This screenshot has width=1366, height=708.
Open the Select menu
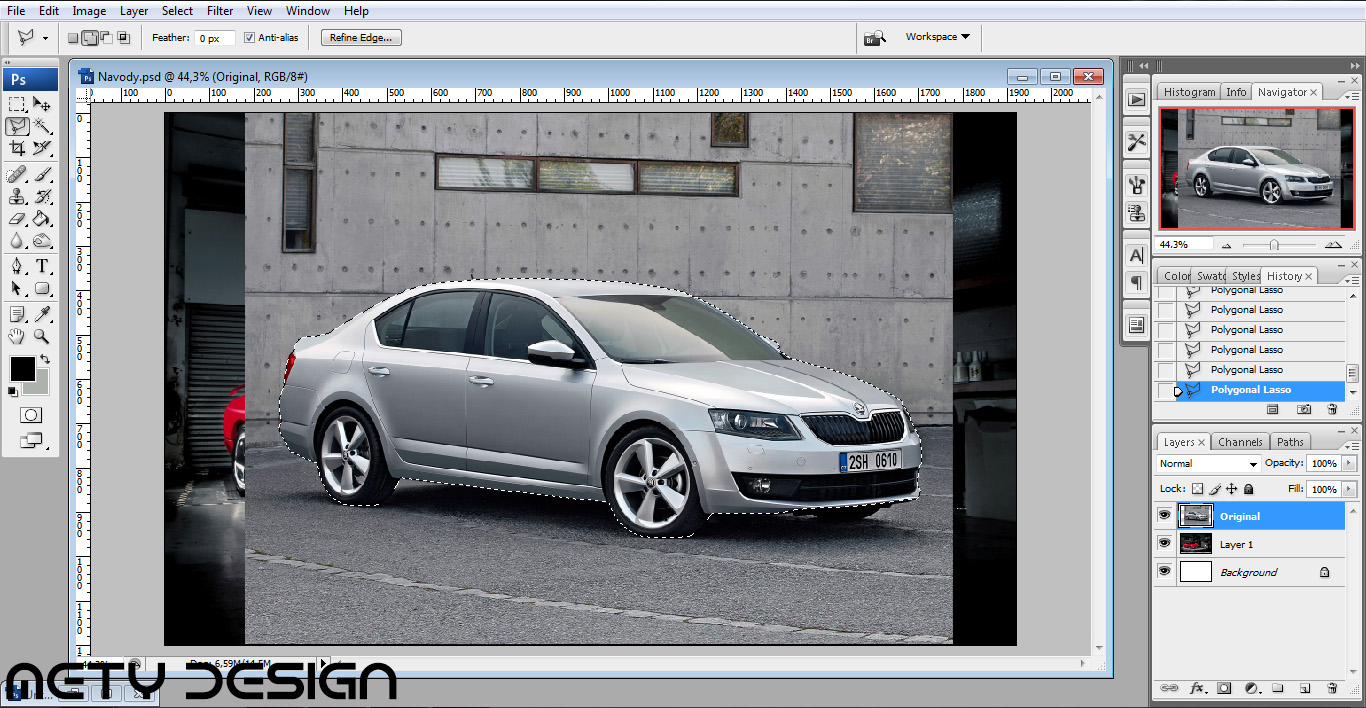(177, 11)
